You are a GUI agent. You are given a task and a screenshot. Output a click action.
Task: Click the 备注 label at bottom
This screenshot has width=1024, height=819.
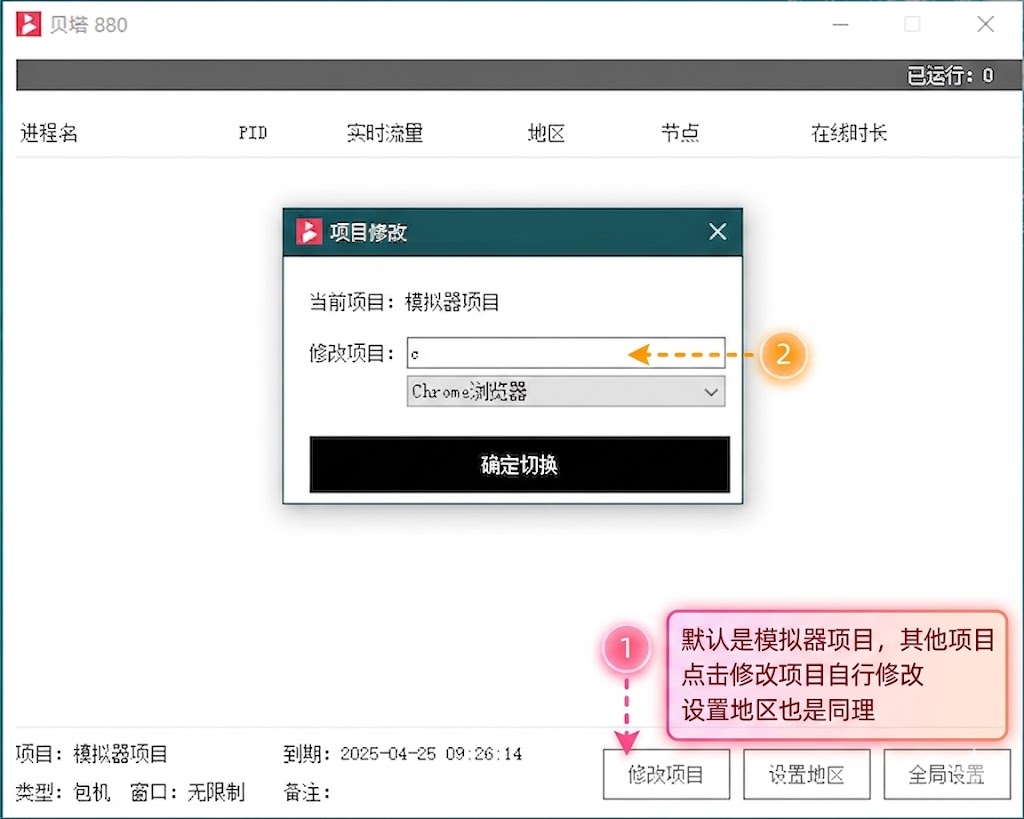pos(306,792)
